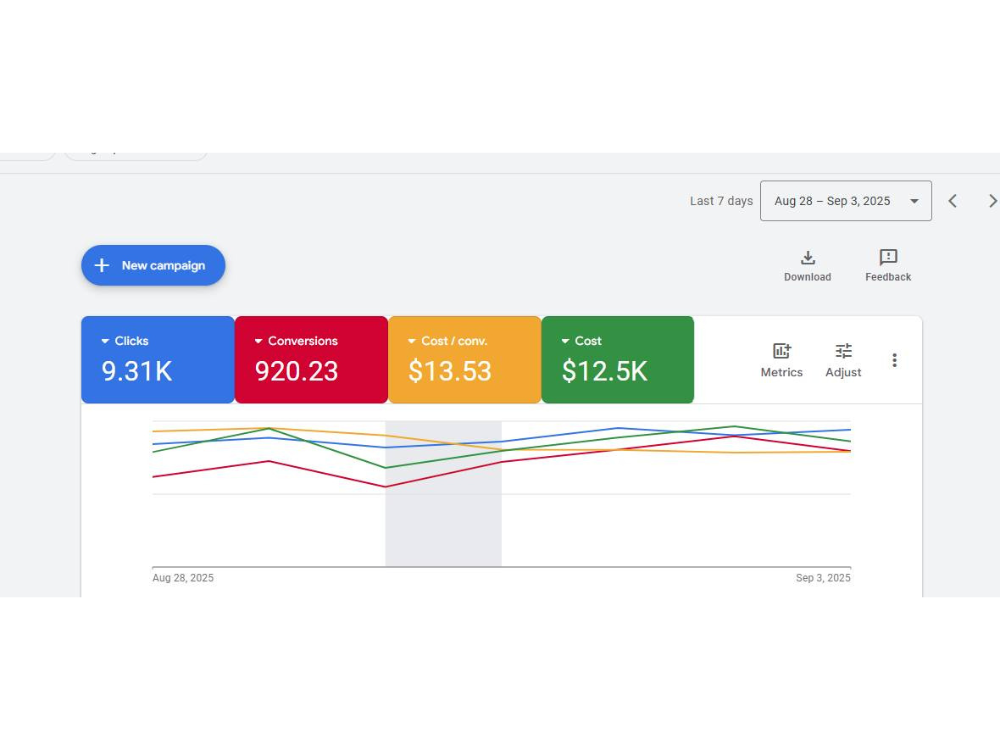This screenshot has height=750, width=1000.
Task: Open the Clicks metric dropdown
Action: [107, 340]
